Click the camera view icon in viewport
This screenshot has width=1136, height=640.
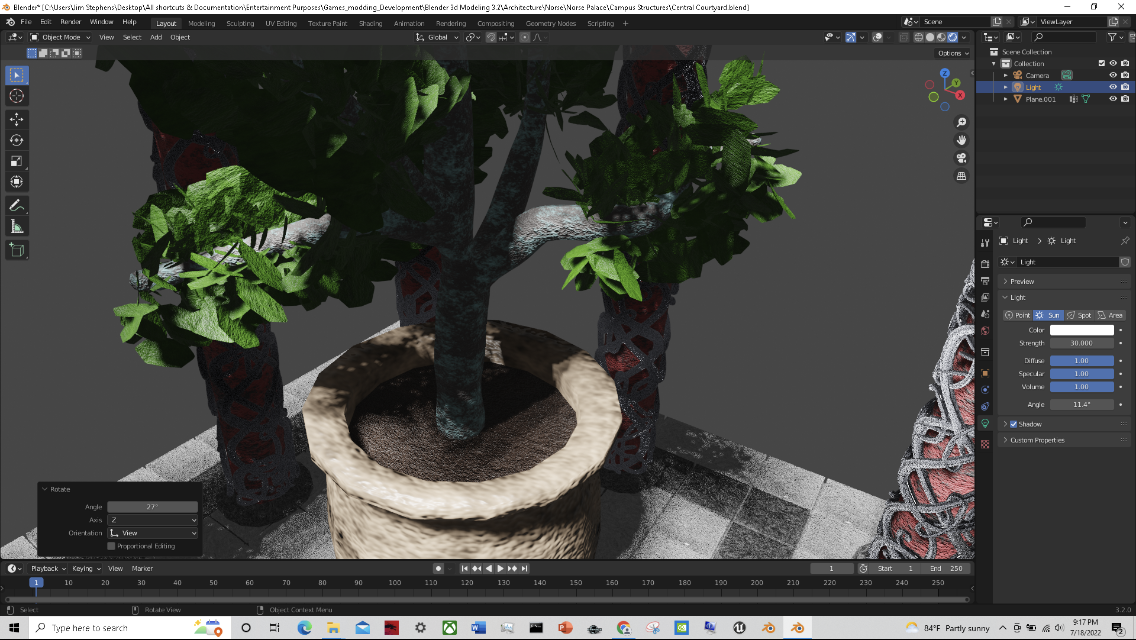point(961,158)
